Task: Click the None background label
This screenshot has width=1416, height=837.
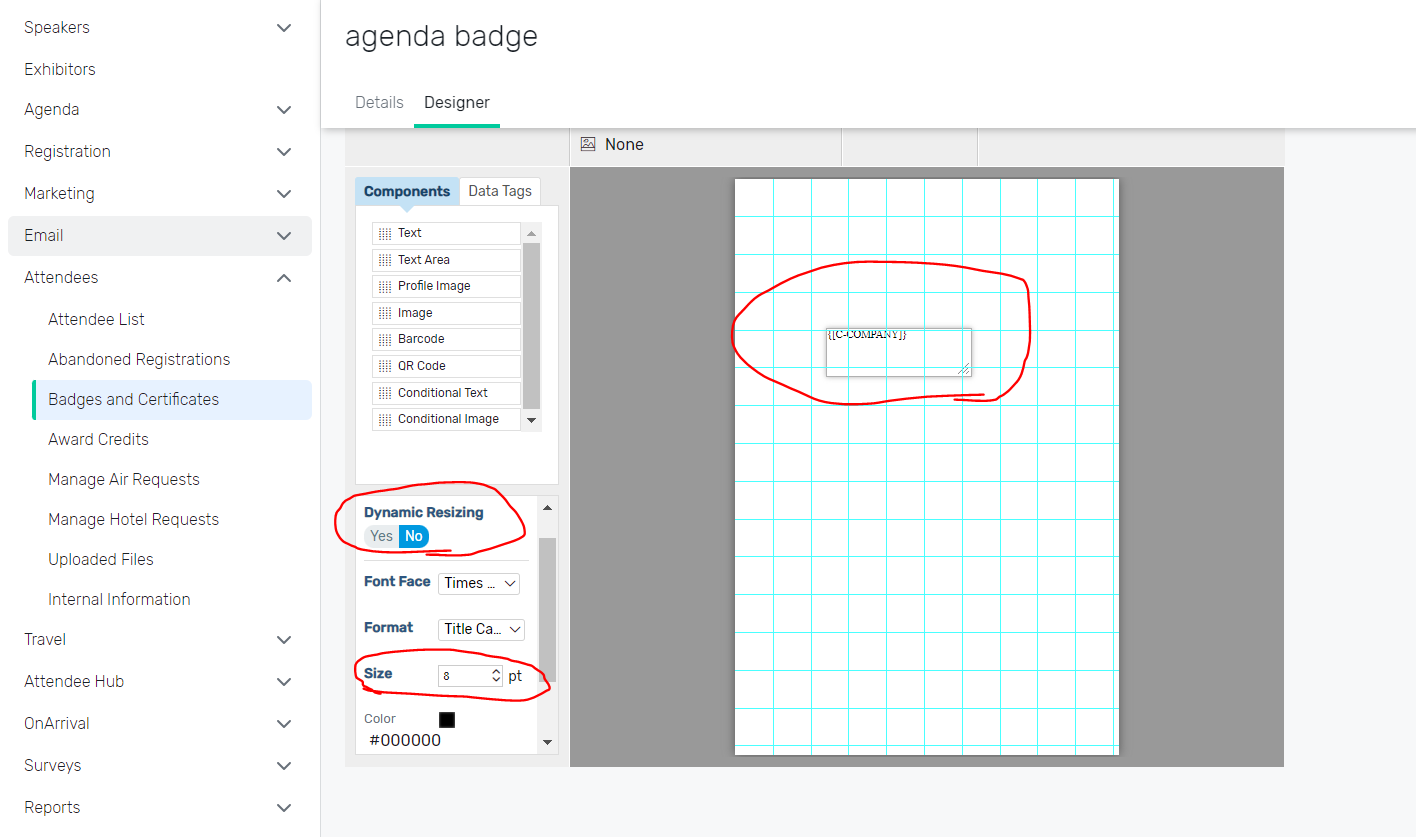Action: [624, 144]
